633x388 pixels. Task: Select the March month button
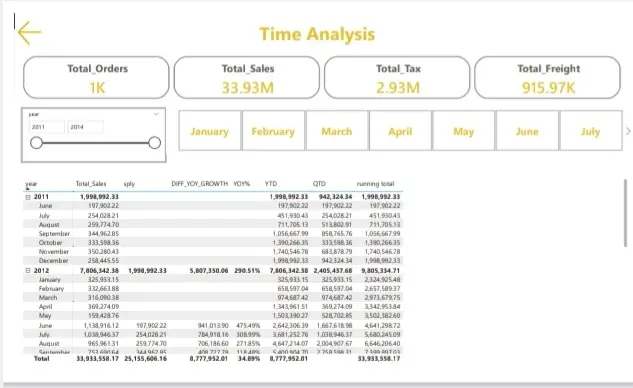pyautogui.click(x=337, y=131)
